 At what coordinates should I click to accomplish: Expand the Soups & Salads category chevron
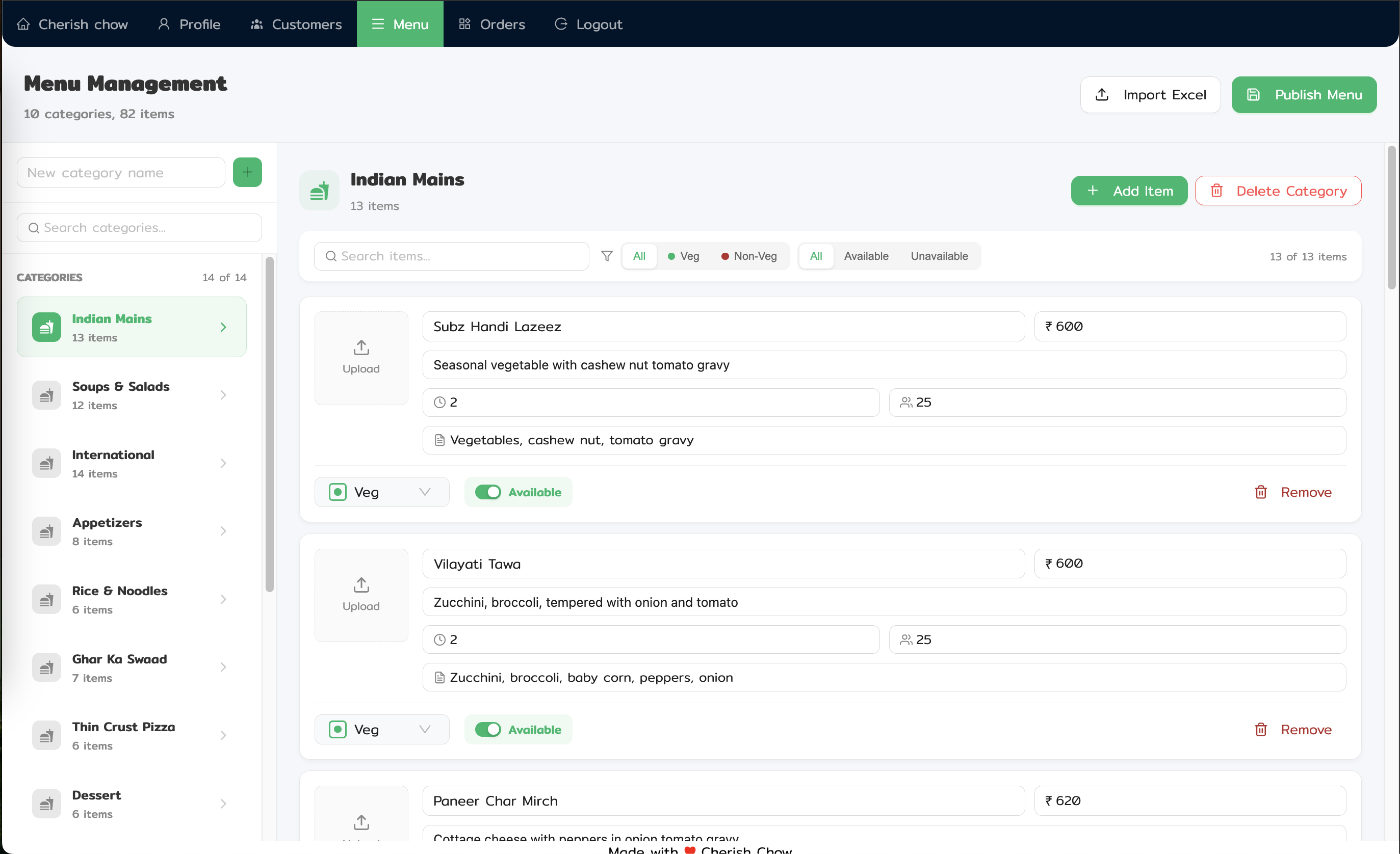coord(223,394)
